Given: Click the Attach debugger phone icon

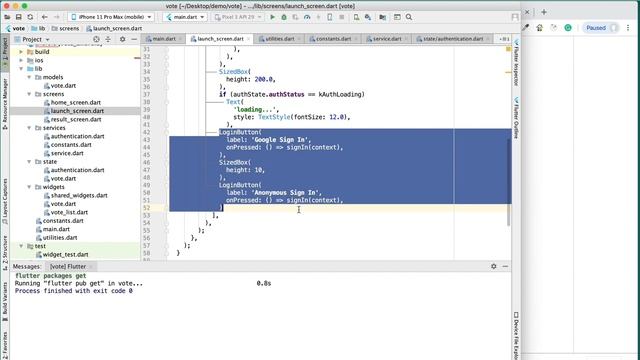Looking at the screenshot, I should tap(330, 17).
